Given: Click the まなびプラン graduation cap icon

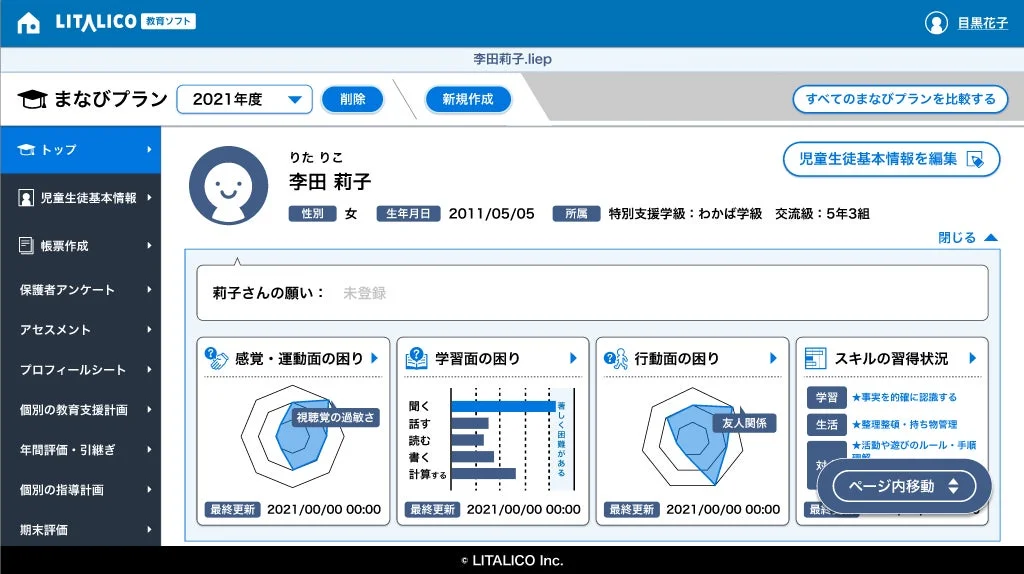Looking at the screenshot, I should 32,99.
